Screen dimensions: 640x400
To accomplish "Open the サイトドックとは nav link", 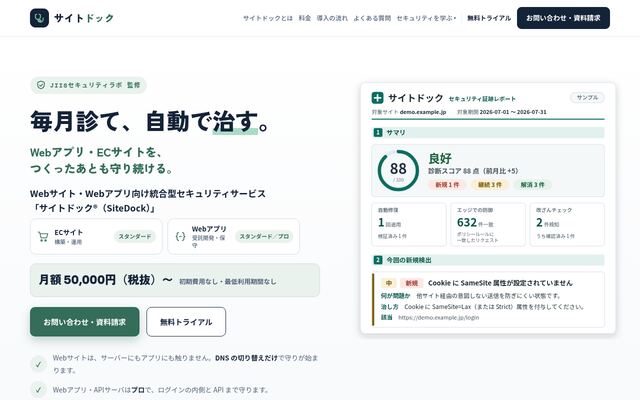I will pyautogui.click(x=268, y=18).
